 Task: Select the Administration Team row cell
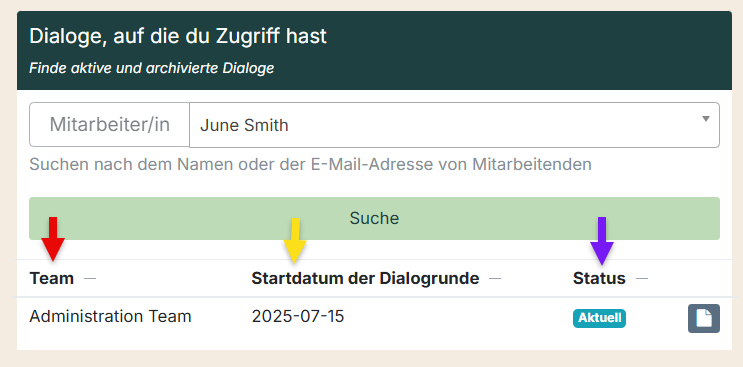(x=110, y=316)
